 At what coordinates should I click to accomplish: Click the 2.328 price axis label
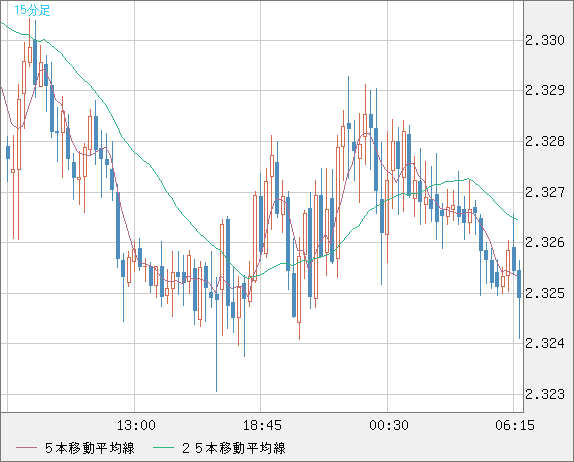(x=545, y=141)
